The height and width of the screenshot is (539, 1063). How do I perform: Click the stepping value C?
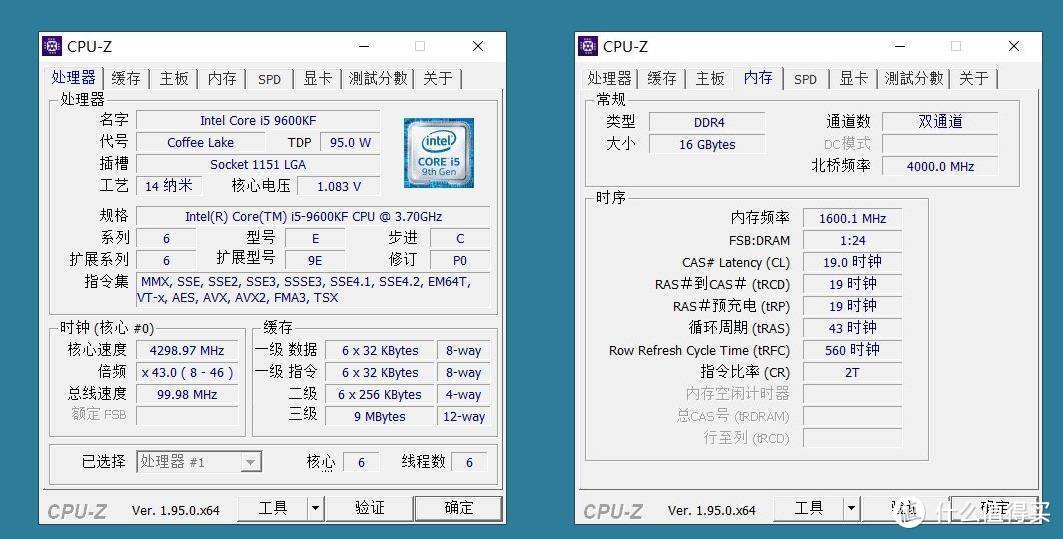pos(460,239)
